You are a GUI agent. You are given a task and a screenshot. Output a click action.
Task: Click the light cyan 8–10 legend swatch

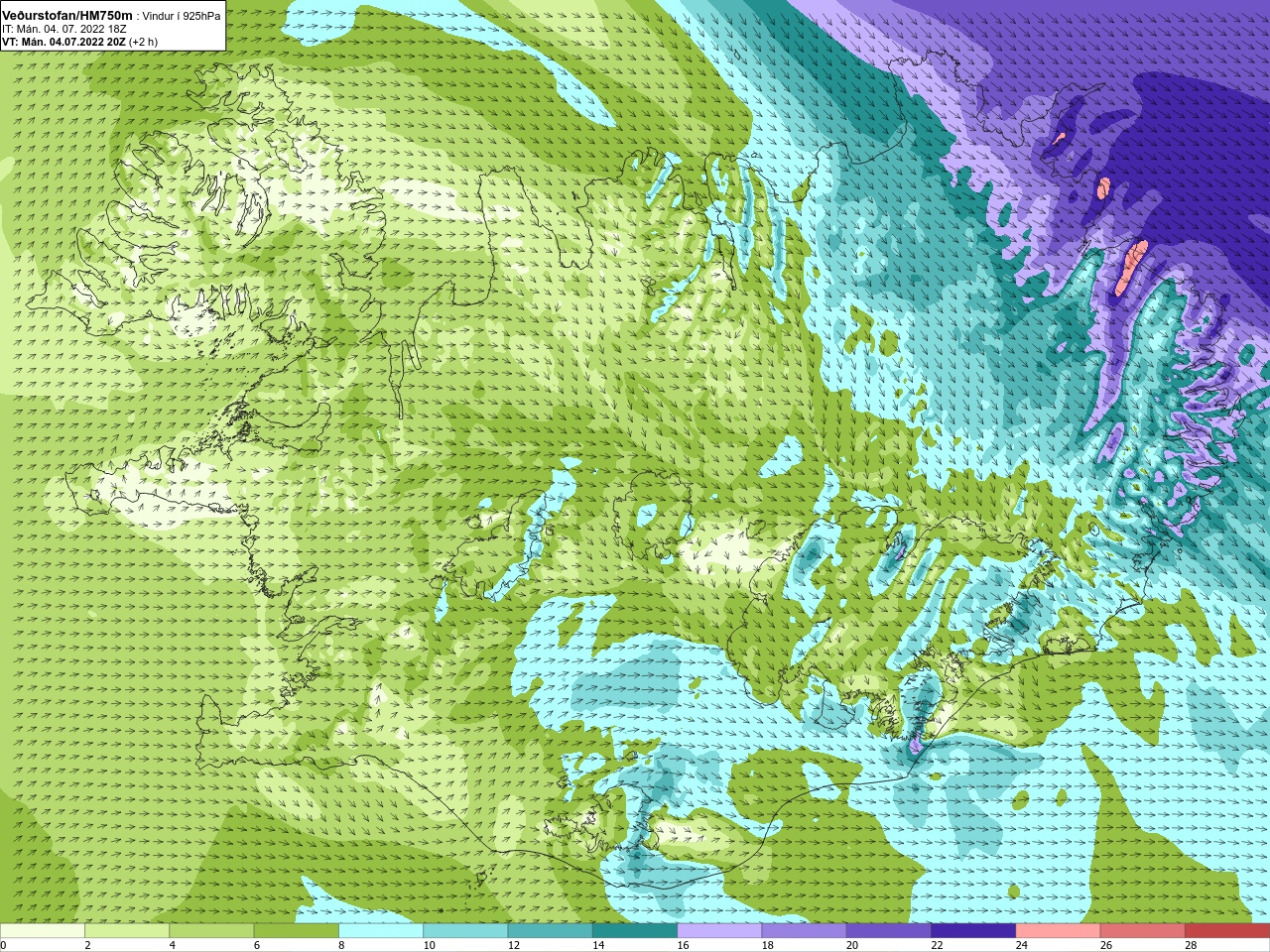tap(381, 930)
